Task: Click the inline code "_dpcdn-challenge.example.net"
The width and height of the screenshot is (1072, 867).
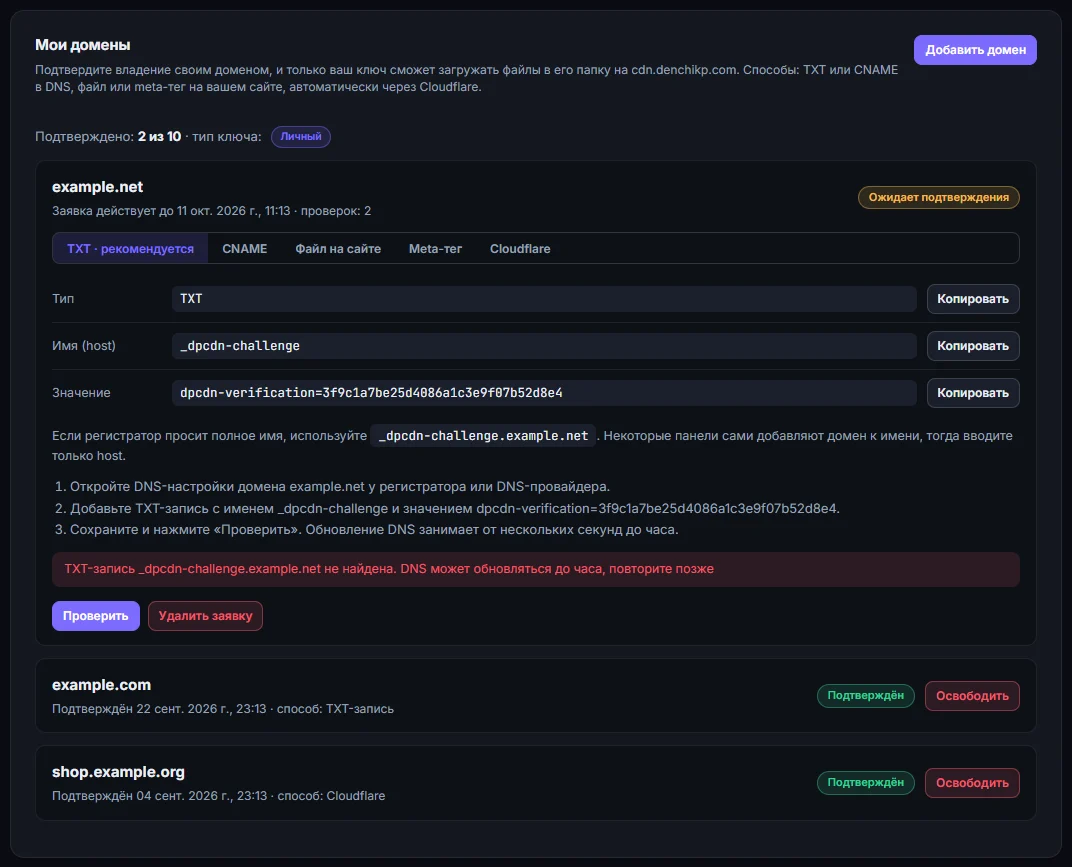Action: point(483,436)
